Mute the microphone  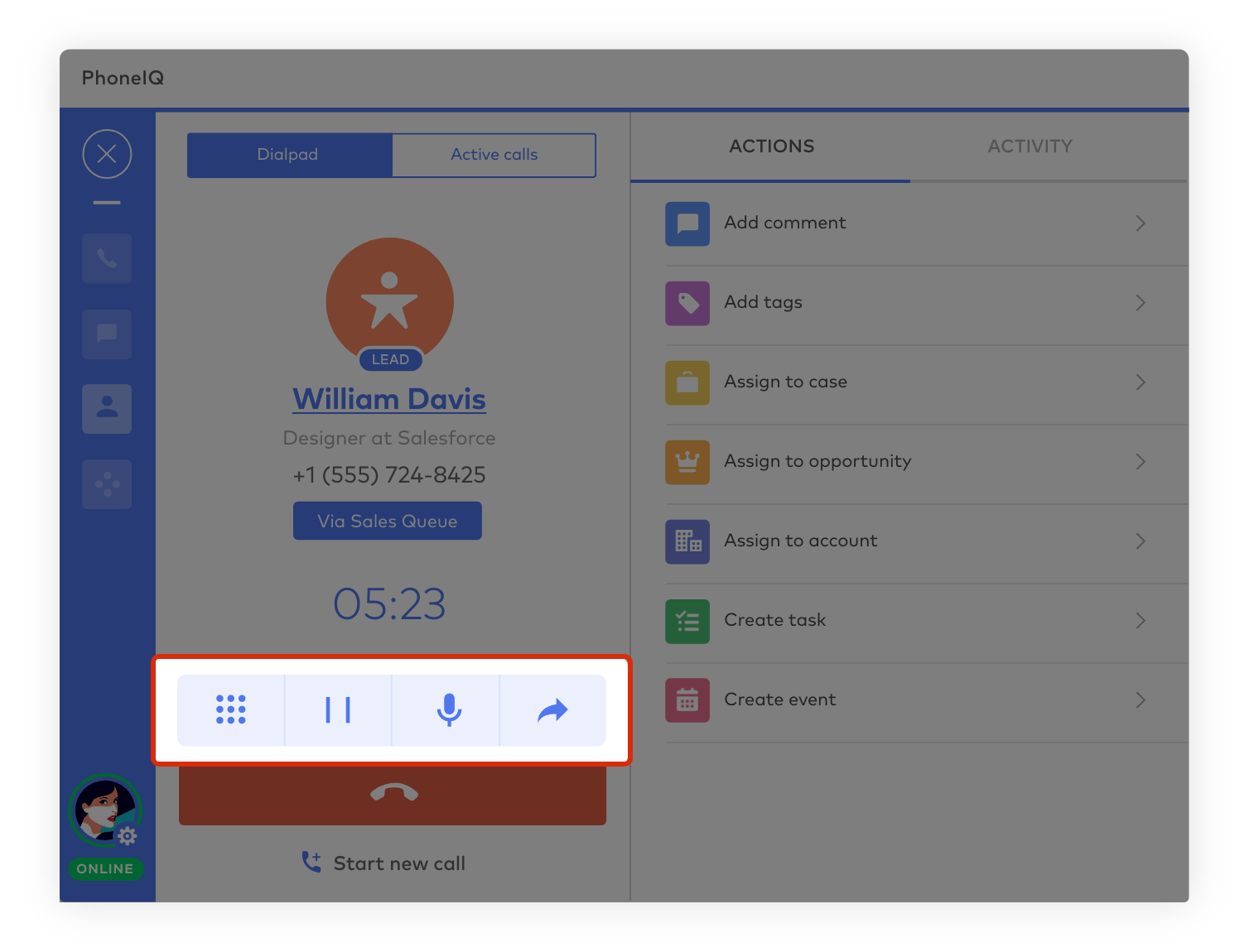click(x=448, y=710)
